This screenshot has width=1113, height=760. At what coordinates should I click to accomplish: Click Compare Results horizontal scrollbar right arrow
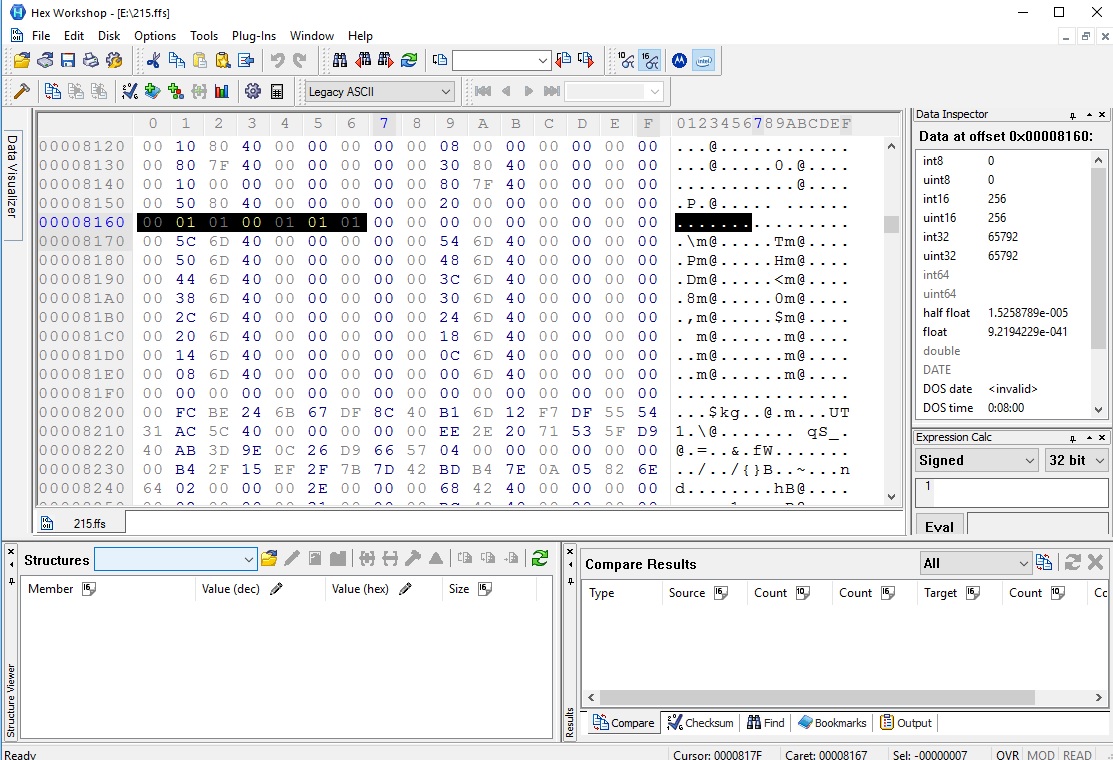(x=1099, y=698)
